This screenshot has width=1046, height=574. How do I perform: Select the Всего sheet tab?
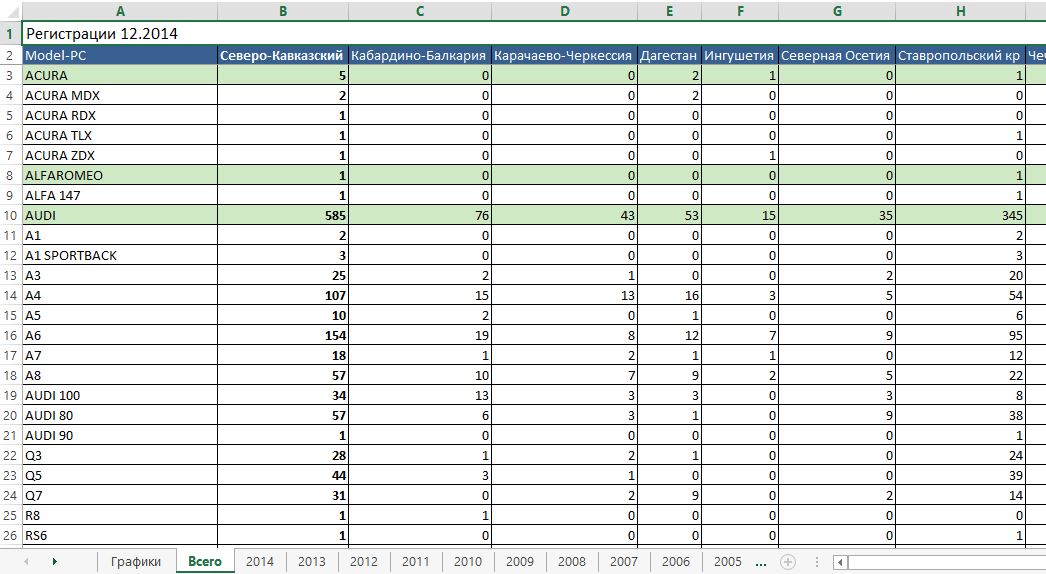point(205,562)
